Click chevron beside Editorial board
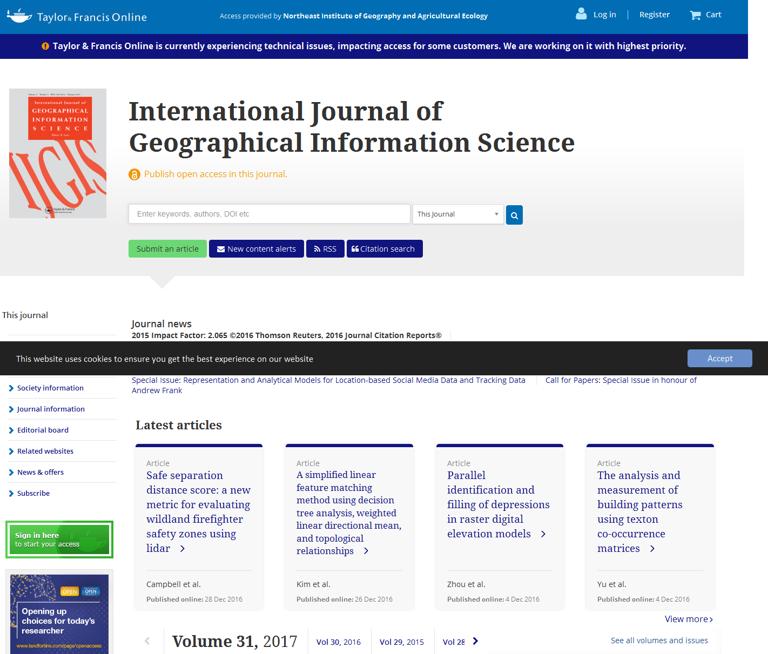Image resolution: width=768 pixels, height=654 pixels. (x=11, y=431)
